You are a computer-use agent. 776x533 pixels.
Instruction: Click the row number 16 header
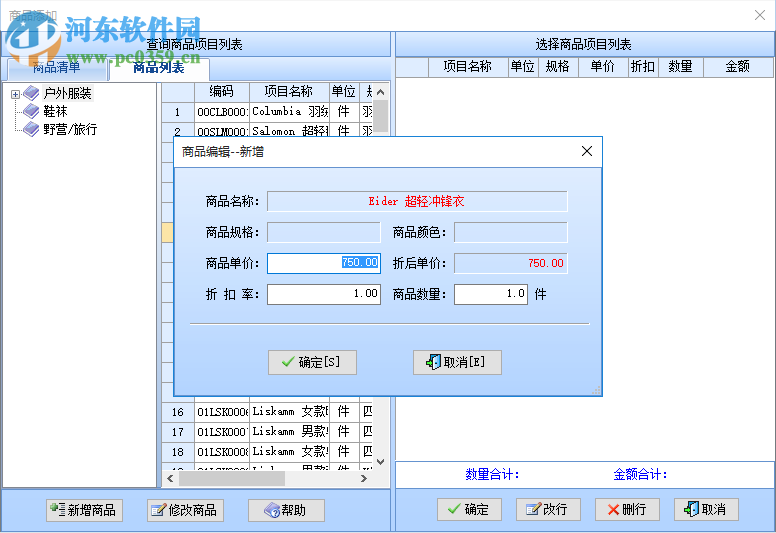[x=178, y=412]
